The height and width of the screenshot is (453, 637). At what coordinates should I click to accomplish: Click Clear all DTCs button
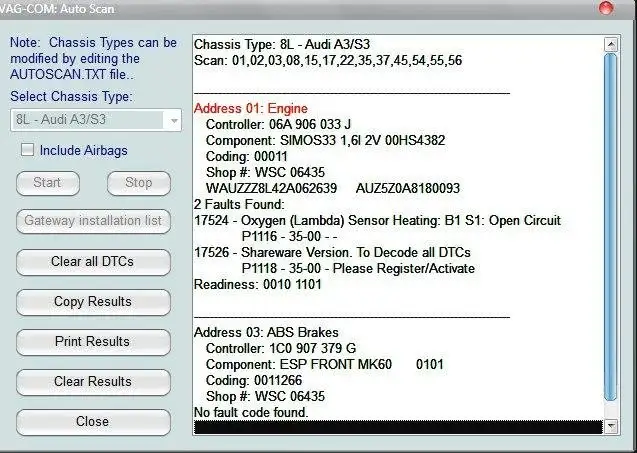92,262
